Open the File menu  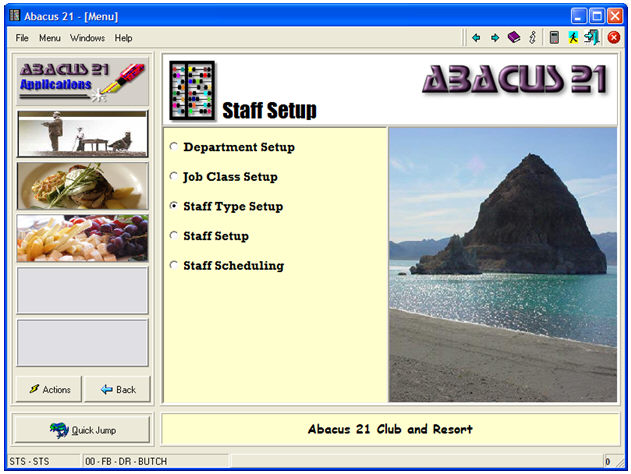coord(22,38)
